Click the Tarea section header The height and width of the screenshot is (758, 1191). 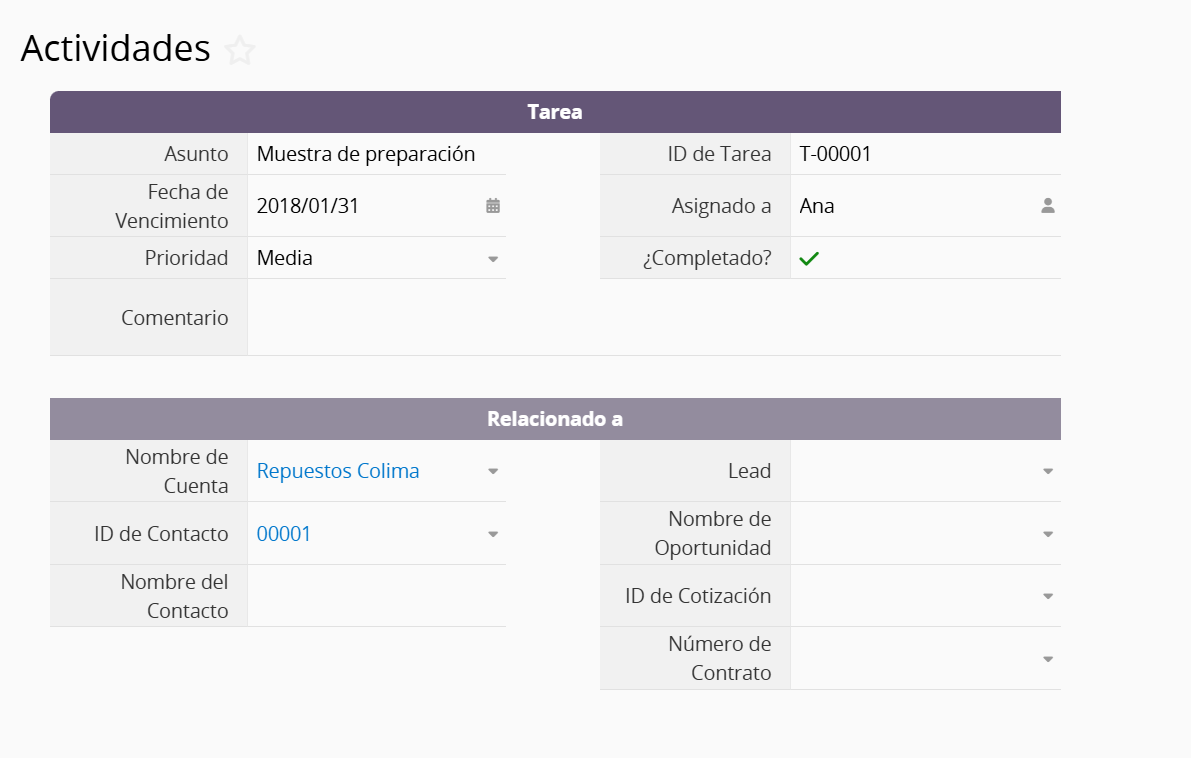point(555,112)
